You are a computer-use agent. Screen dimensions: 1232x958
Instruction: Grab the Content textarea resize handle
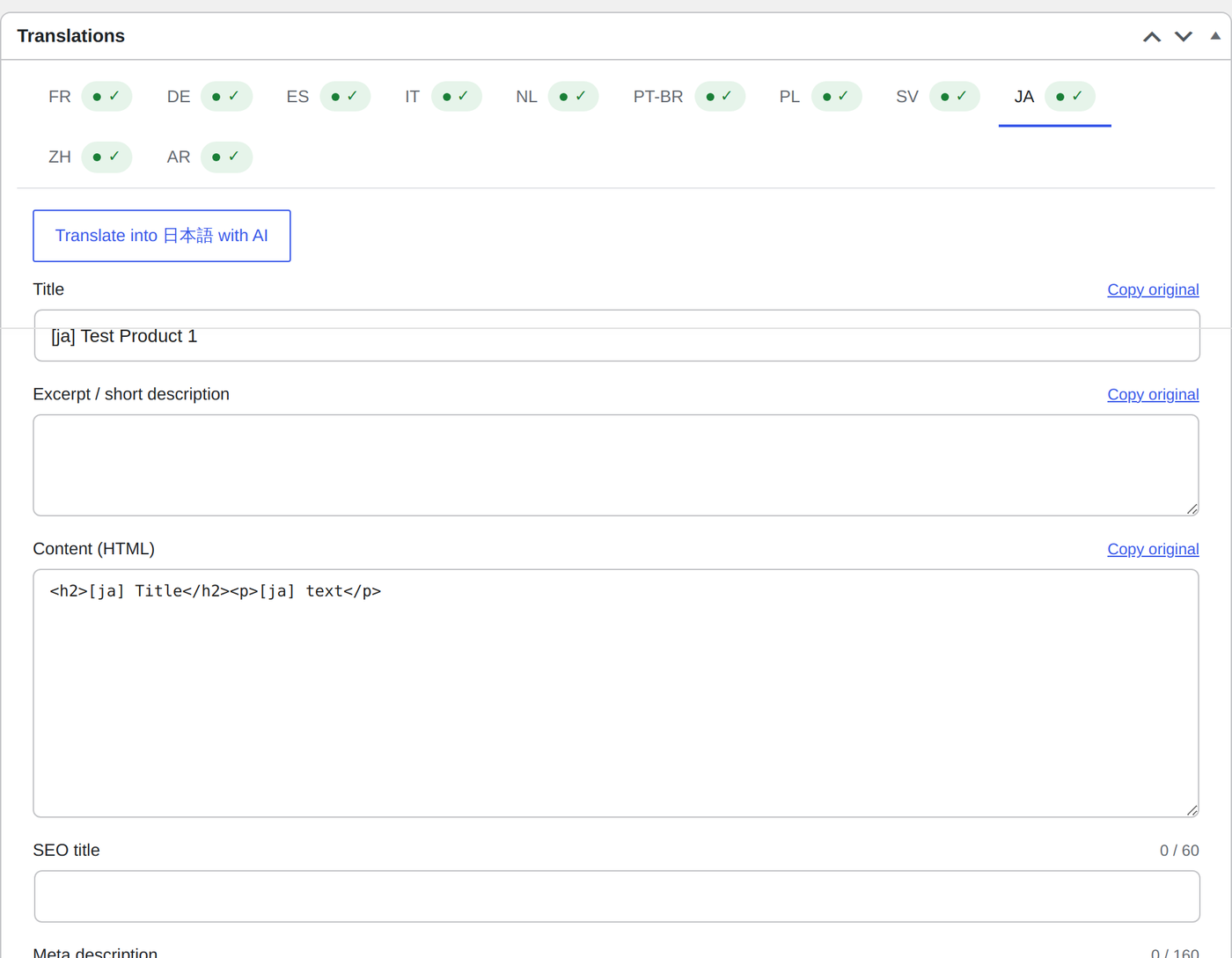click(1192, 809)
